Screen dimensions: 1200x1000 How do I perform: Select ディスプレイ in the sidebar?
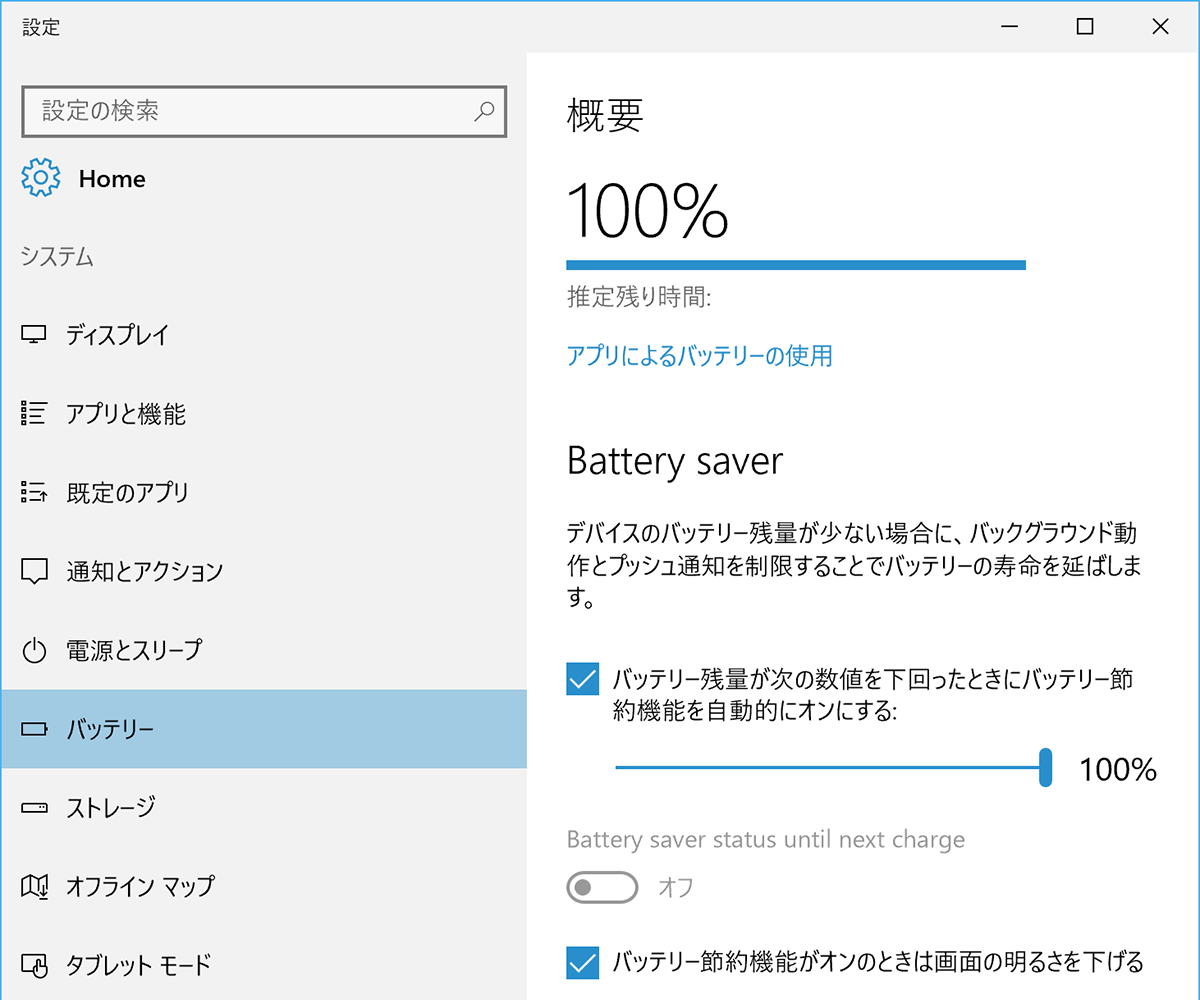[x=117, y=335]
